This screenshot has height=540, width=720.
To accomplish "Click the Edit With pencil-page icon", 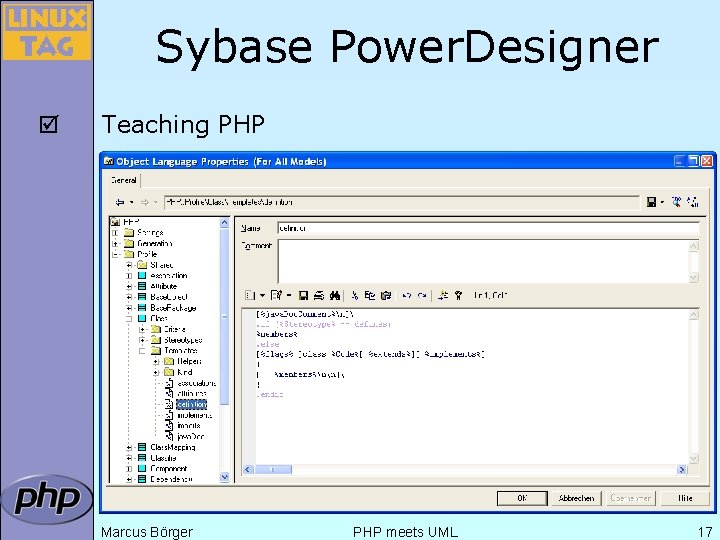I will point(276,295).
